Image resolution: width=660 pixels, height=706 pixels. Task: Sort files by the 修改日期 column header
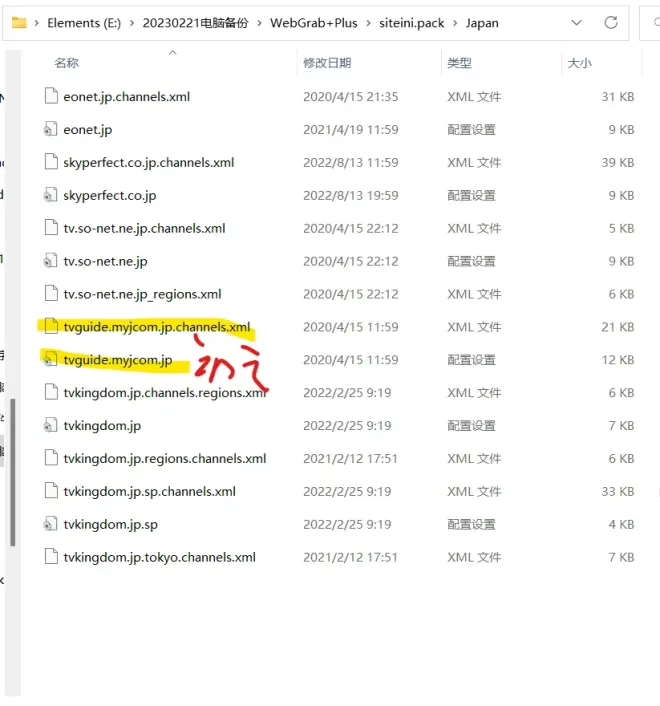[x=327, y=63]
